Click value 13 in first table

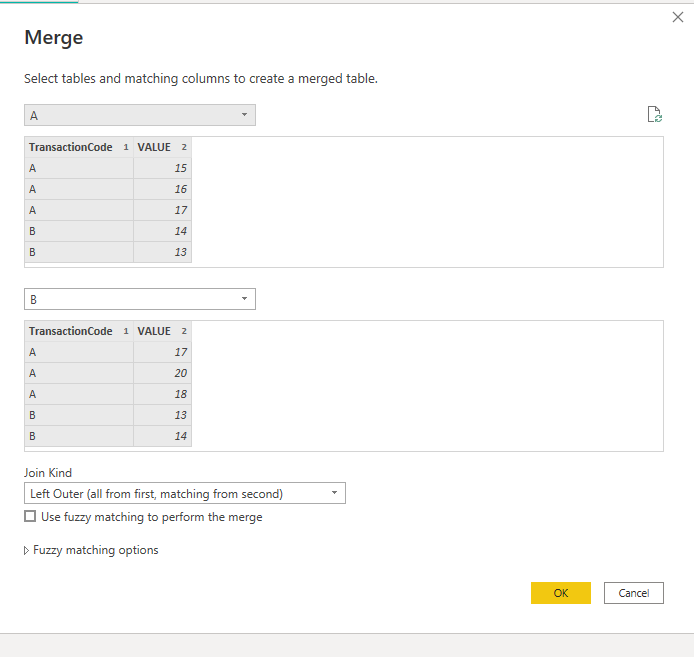pos(162,252)
